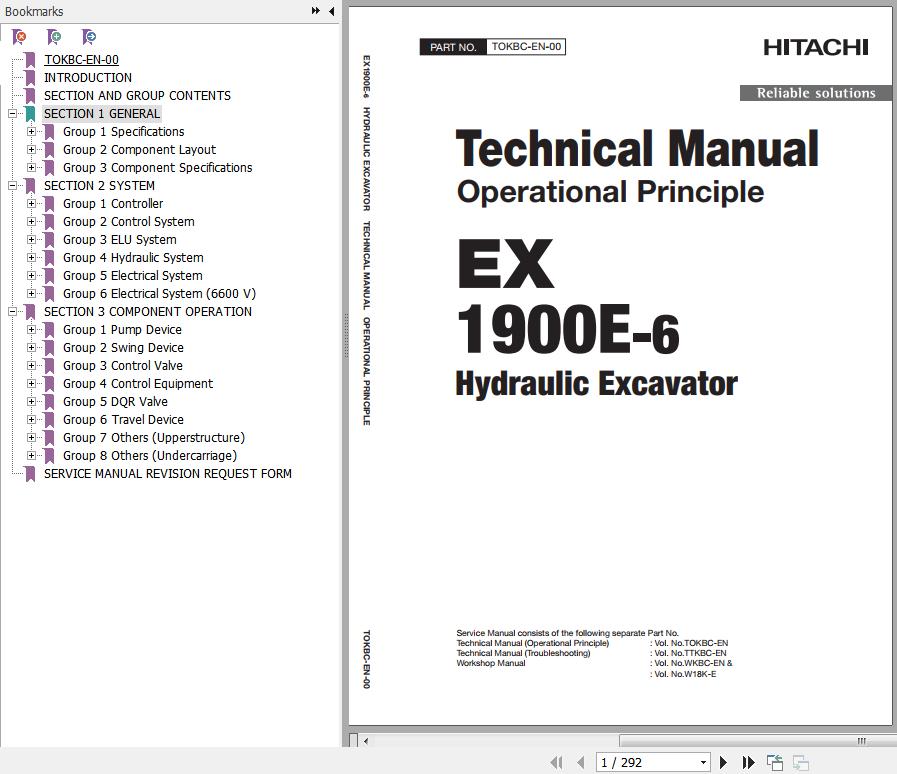Expand Group 2 Component Layout bookmark
897x774 pixels.
point(31,150)
